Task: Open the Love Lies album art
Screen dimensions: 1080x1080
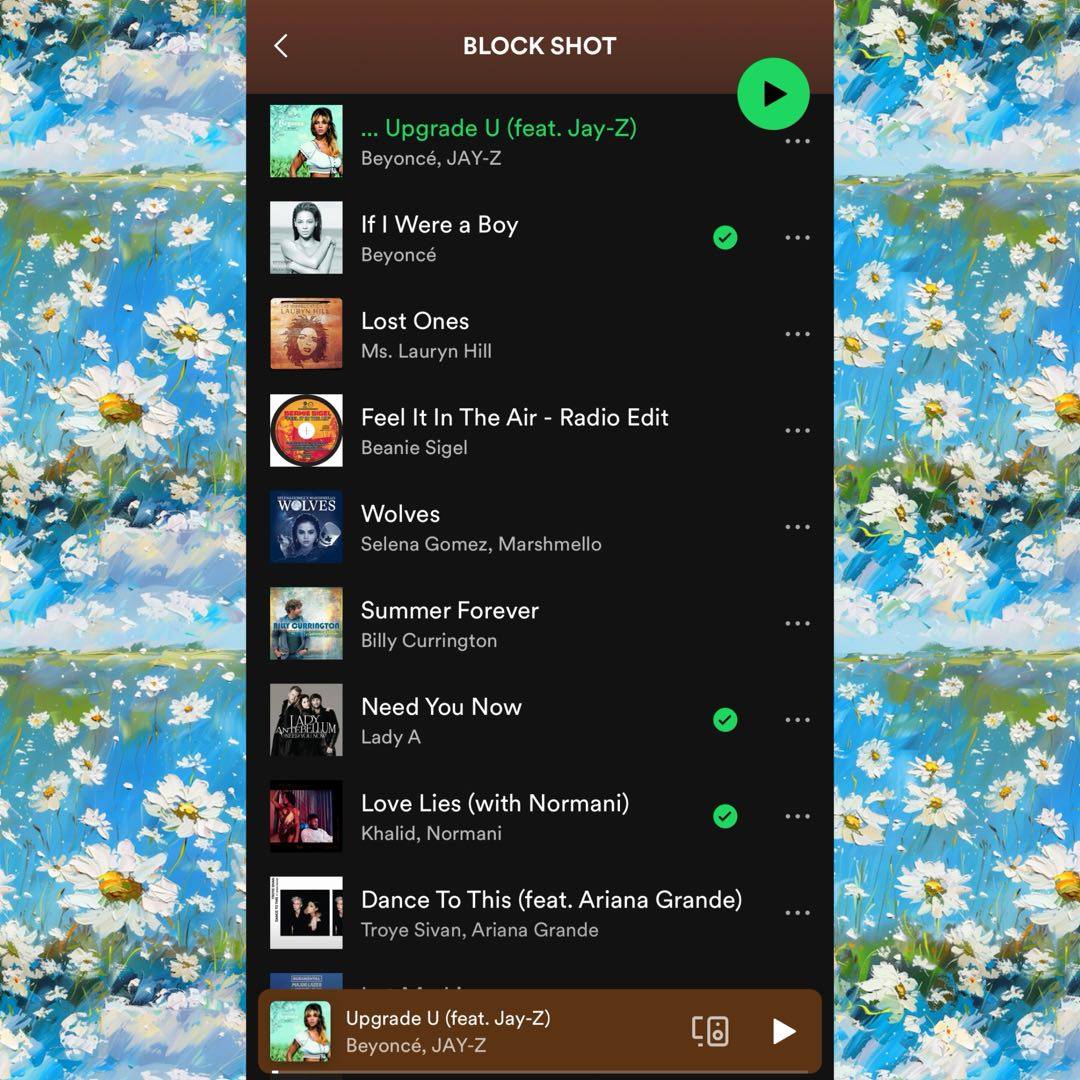Action: pyautogui.click(x=306, y=816)
